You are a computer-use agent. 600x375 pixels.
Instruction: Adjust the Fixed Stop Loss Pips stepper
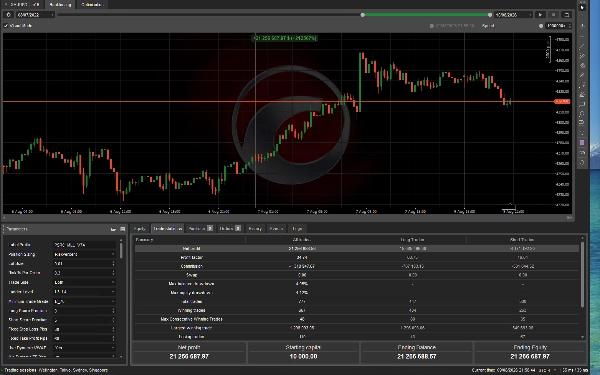113,329
